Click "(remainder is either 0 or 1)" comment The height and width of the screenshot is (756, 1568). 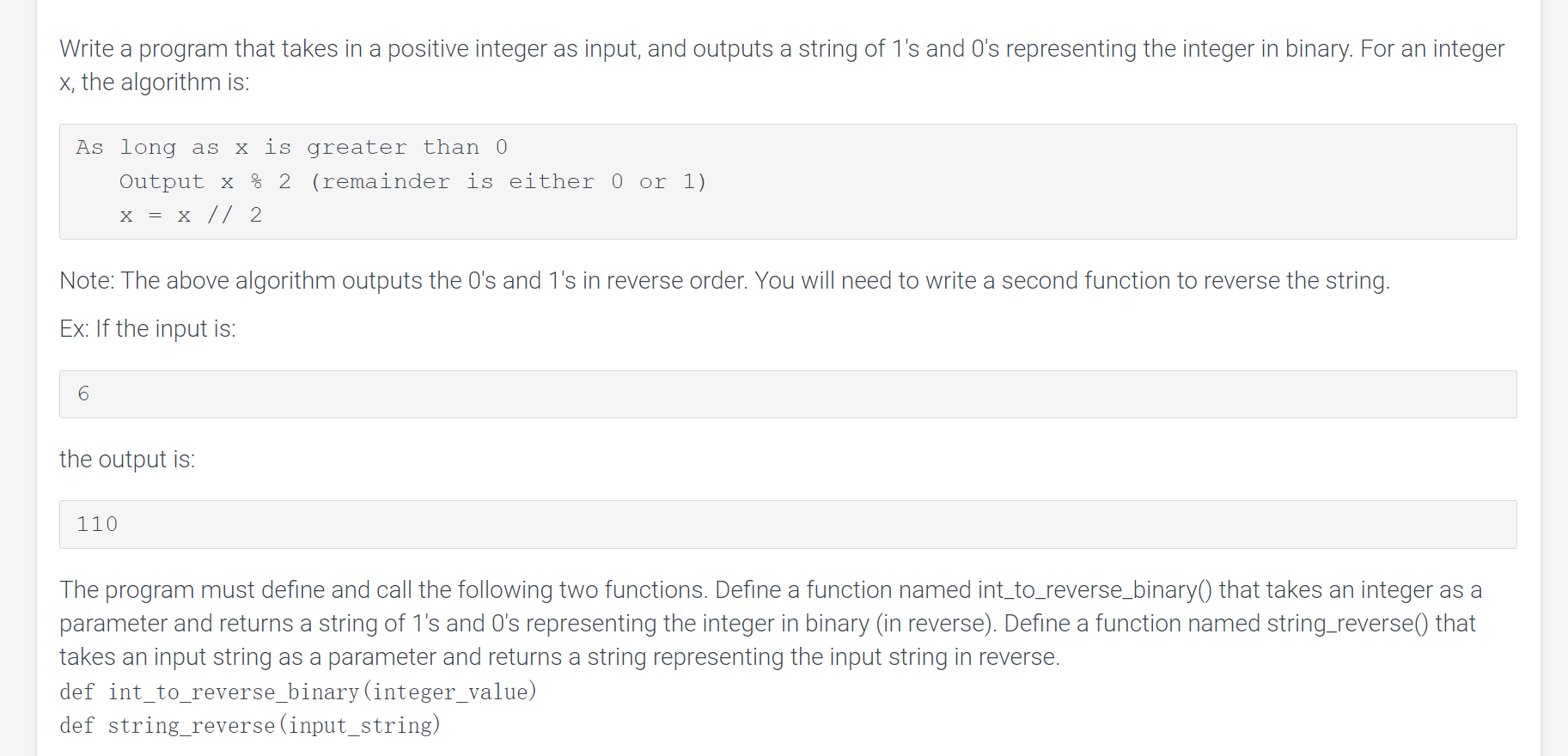(508, 182)
